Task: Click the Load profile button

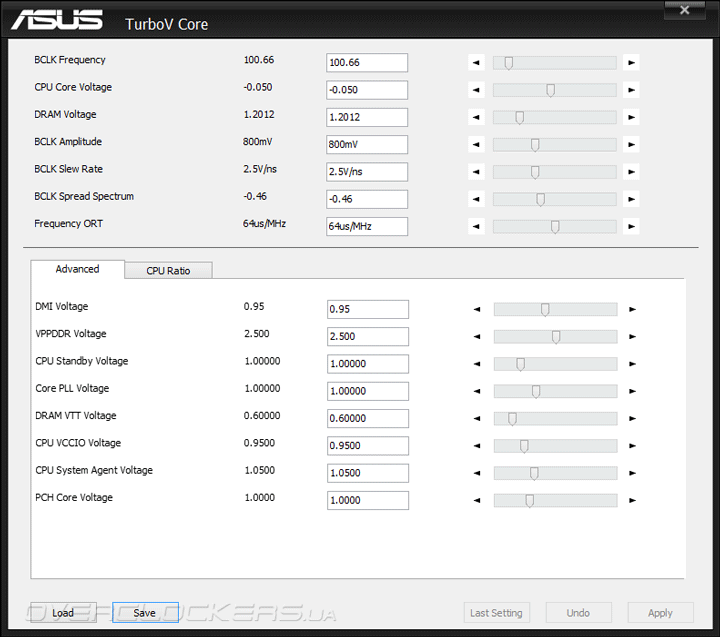Action: click(63, 613)
